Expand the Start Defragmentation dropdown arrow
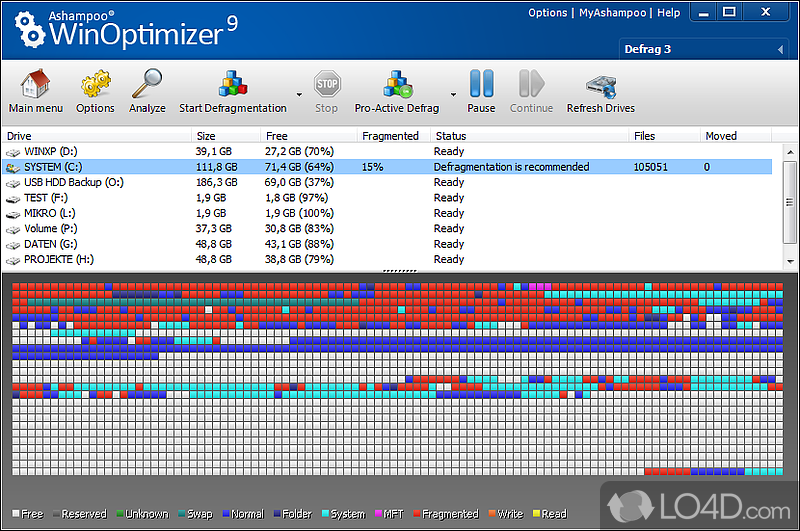The width and height of the screenshot is (800, 531). point(298,95)
